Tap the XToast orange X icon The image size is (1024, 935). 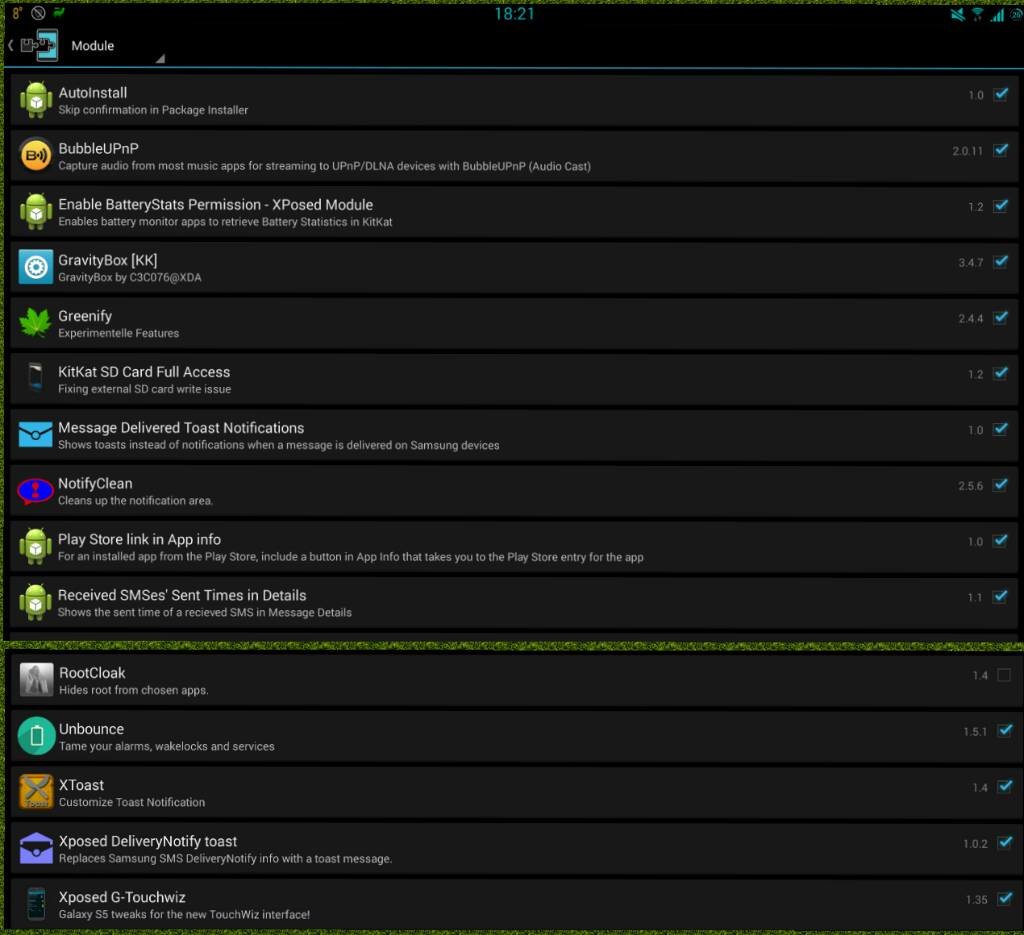37,791
